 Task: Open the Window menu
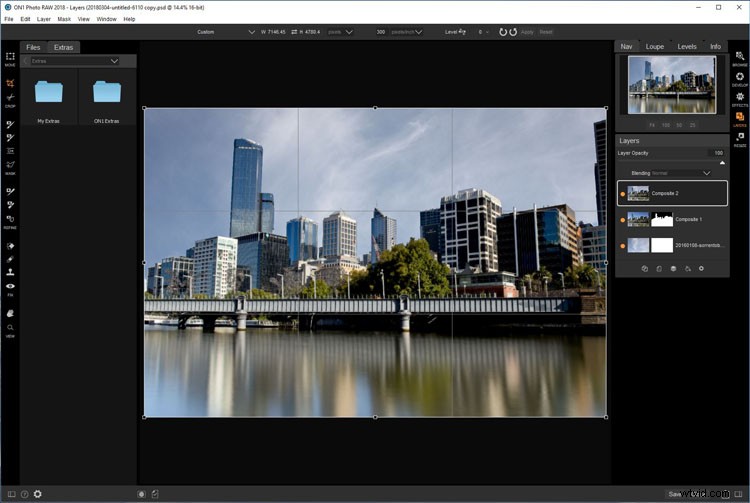pos(106,19)
